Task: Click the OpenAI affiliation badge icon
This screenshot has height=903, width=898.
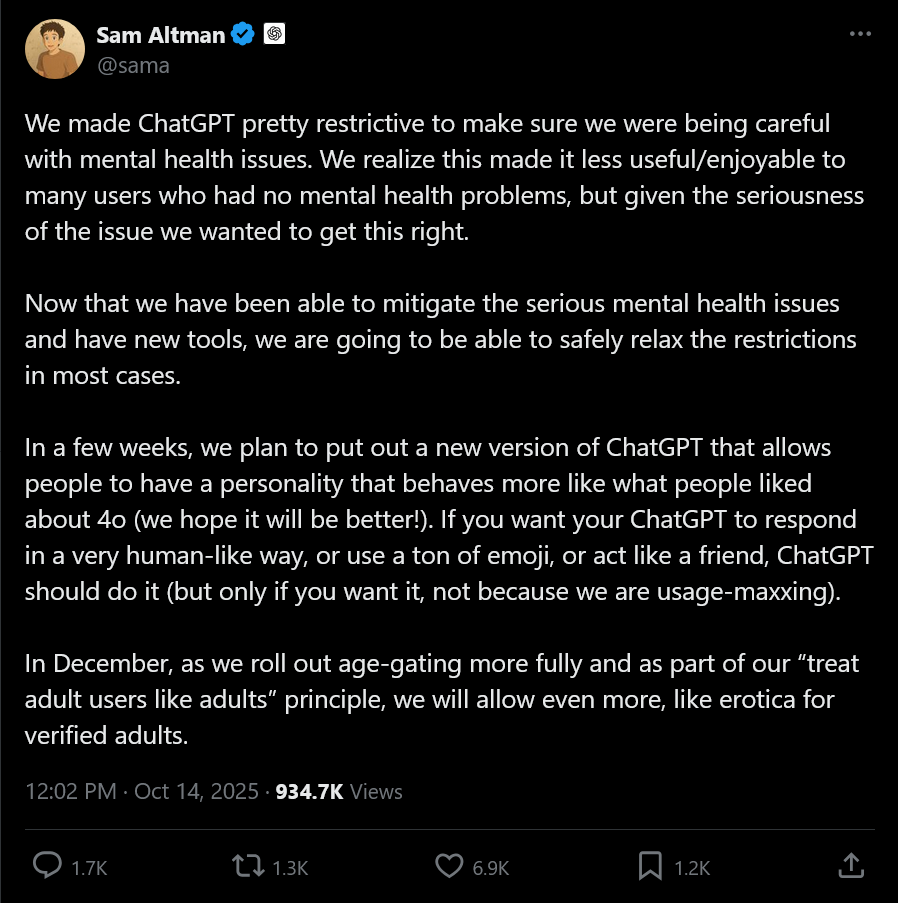Action: 275,35
